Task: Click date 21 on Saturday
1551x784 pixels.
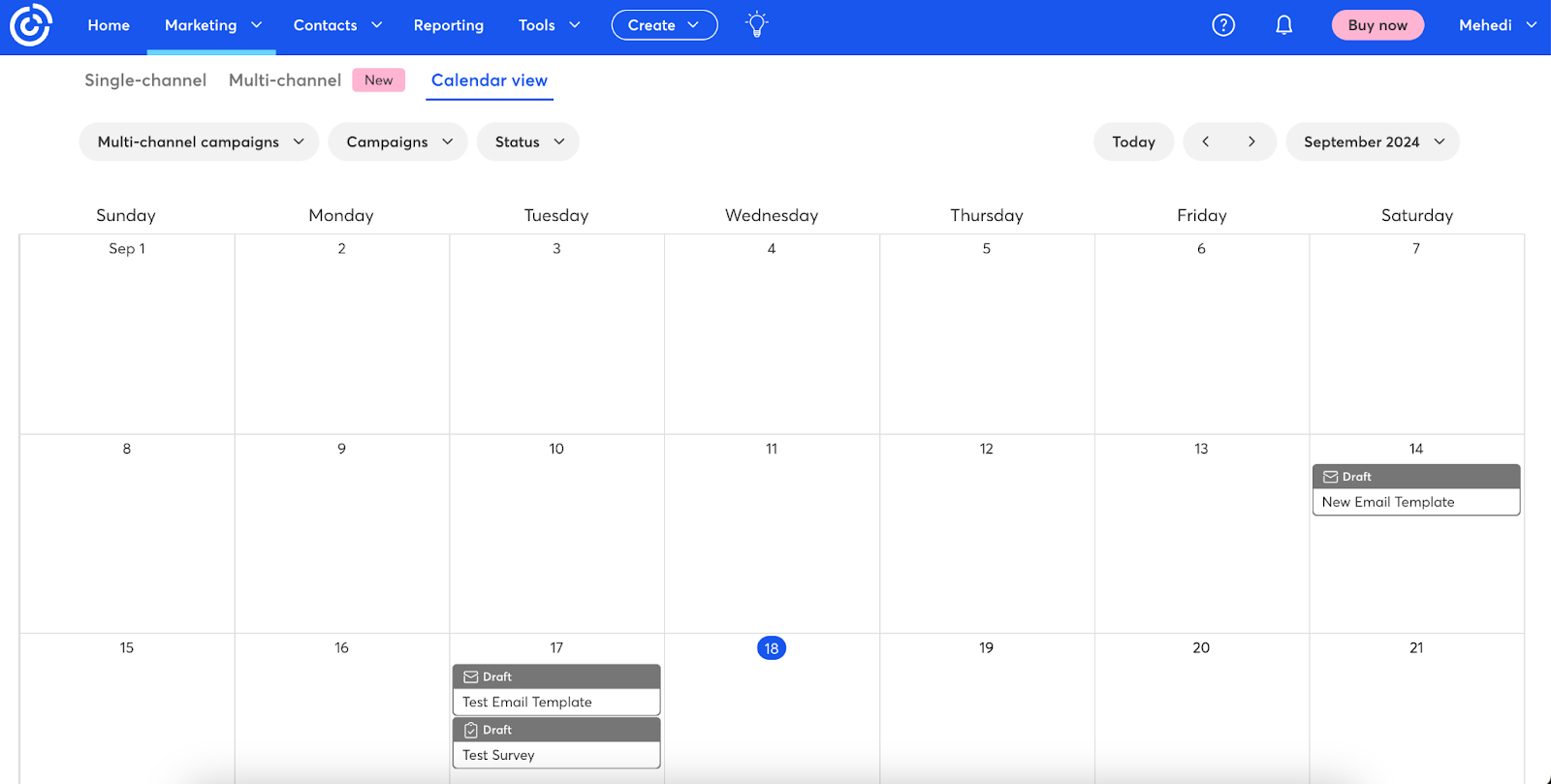Action: (1416, 647)
